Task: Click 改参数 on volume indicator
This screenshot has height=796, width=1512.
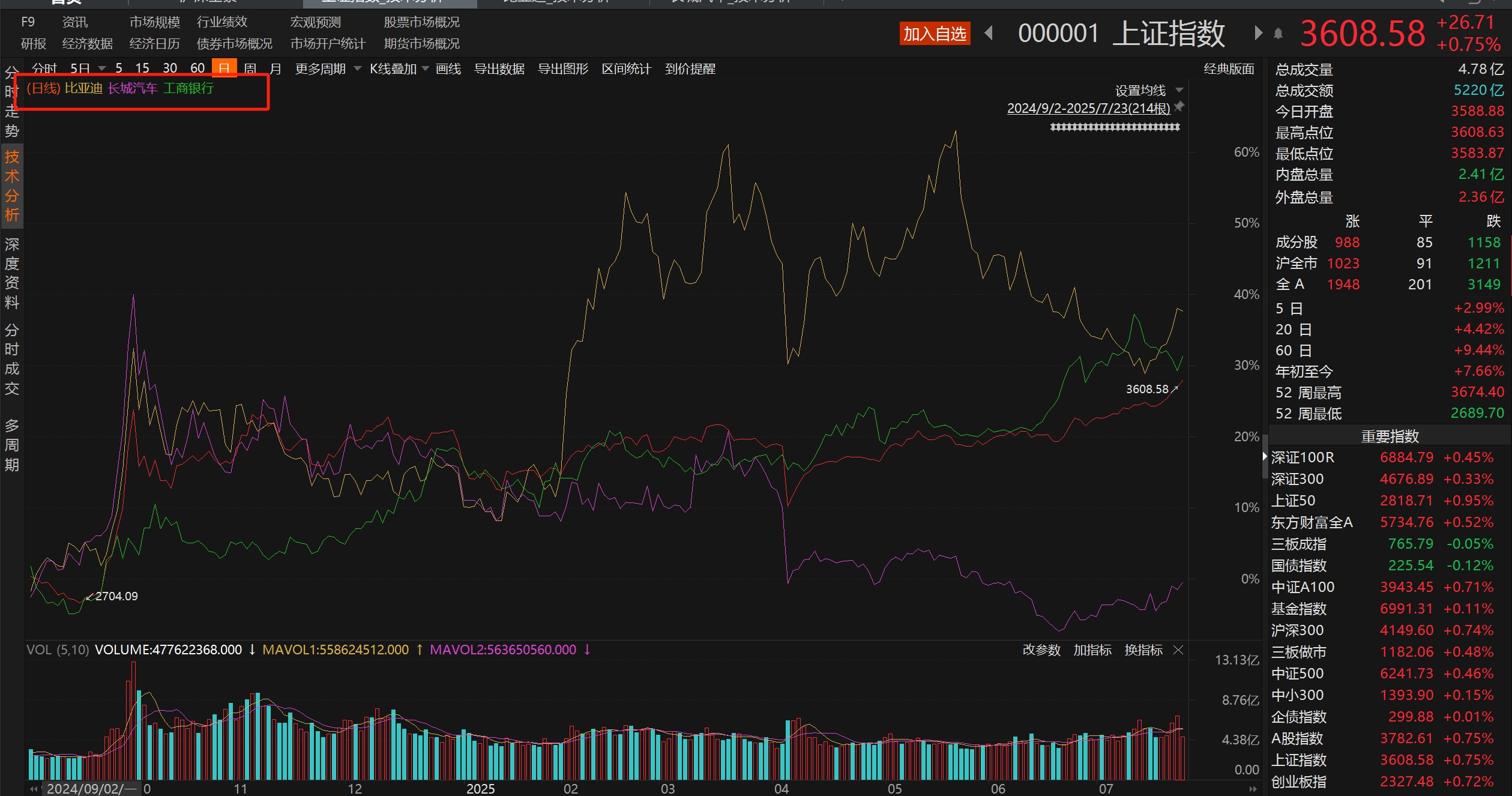Action: [1041, 650]
